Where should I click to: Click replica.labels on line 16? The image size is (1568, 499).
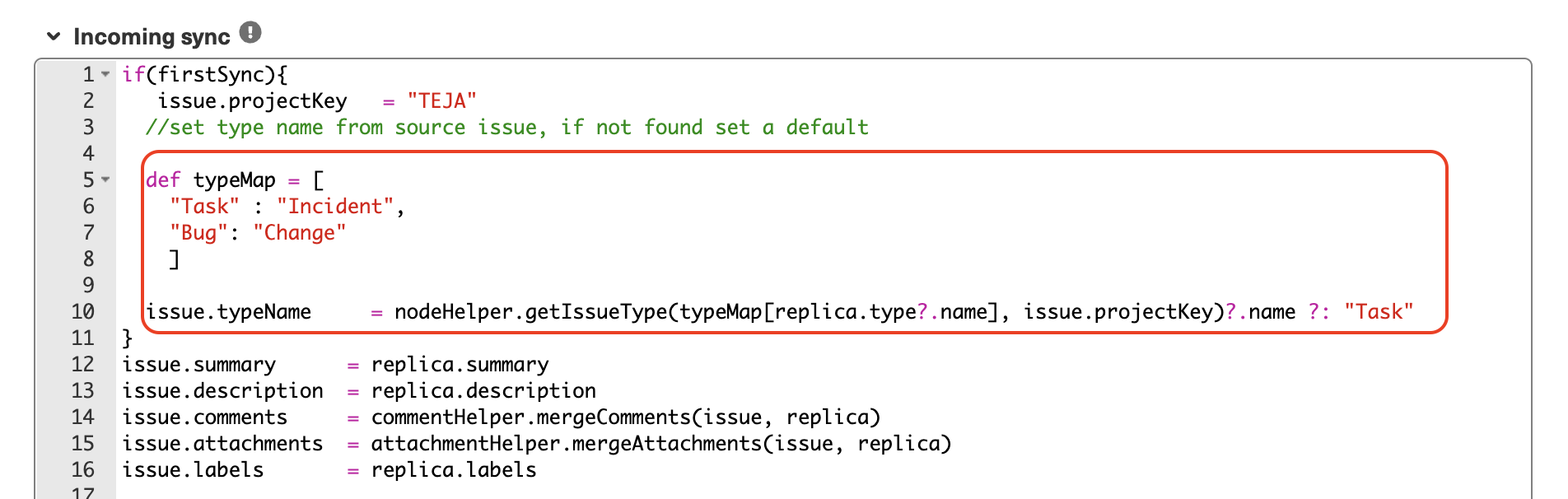[453, 469]
